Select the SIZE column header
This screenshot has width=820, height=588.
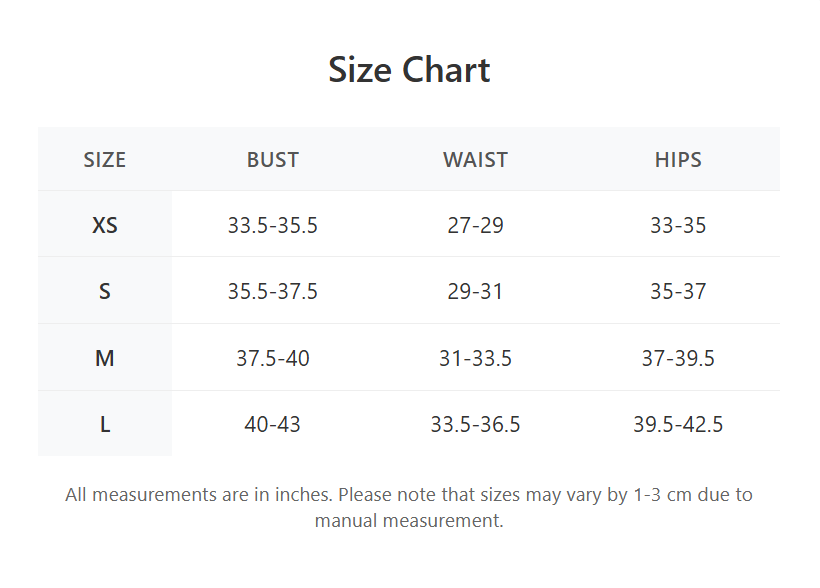(105, 160)
